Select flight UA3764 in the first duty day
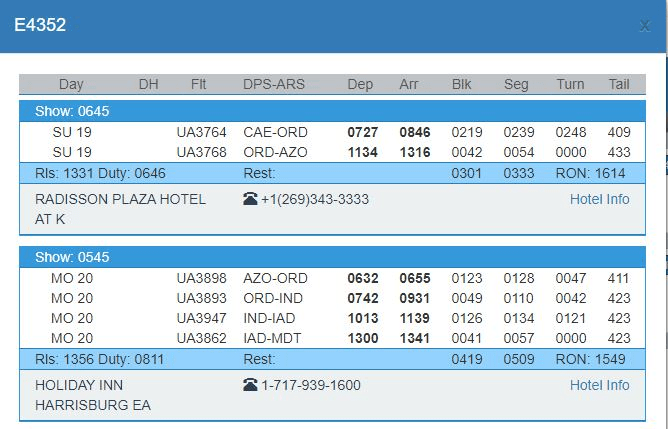 pos(201,132)
